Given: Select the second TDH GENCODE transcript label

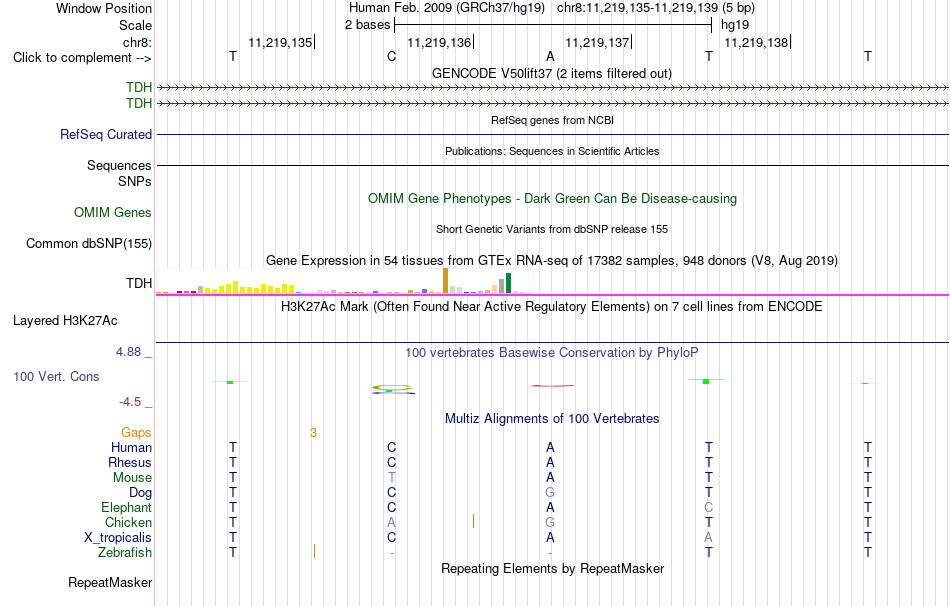Looking at the screenshot, I should coord(139,104).
